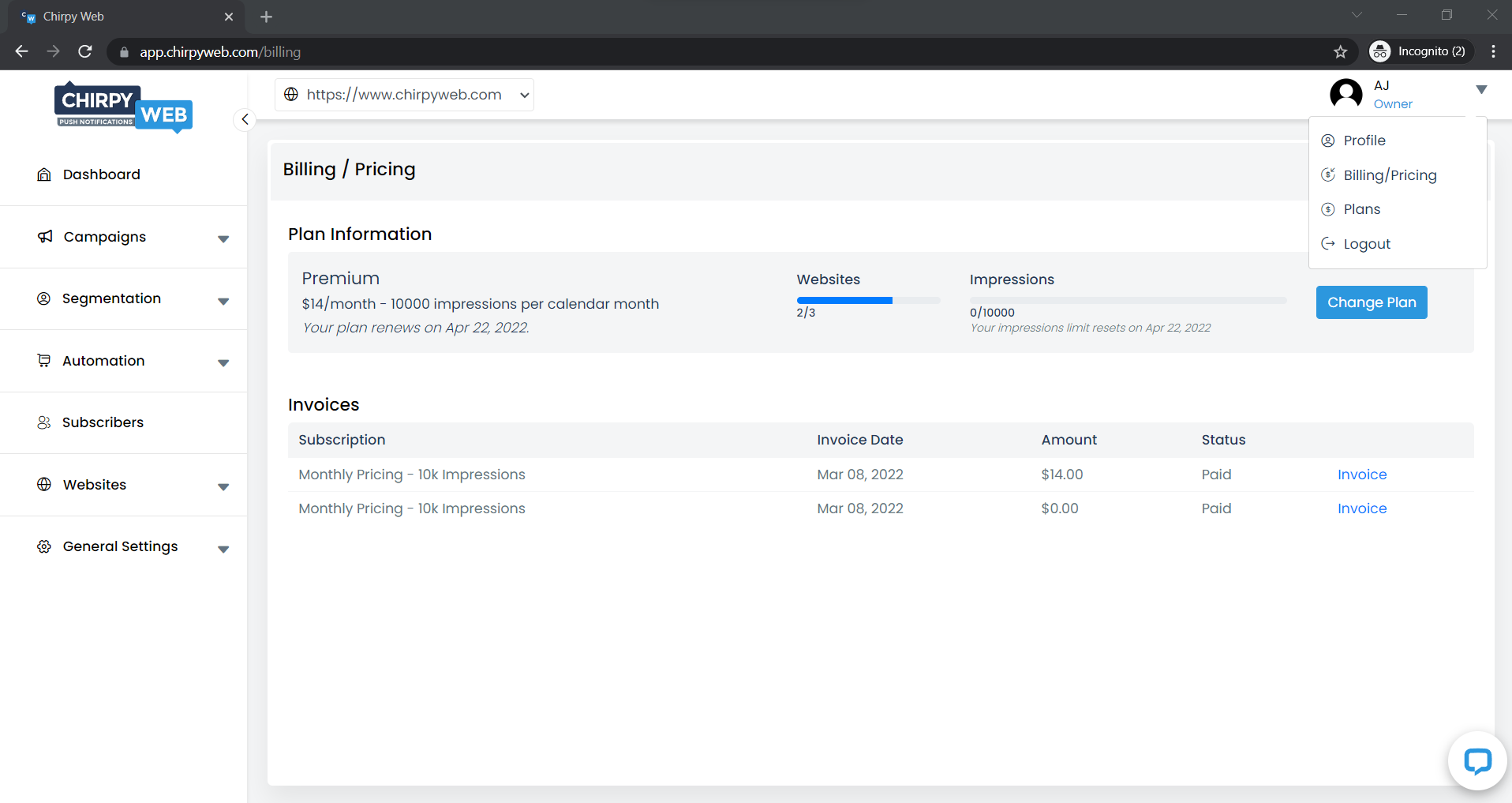
Task: Go back in browser history
Action: (21, 51)
